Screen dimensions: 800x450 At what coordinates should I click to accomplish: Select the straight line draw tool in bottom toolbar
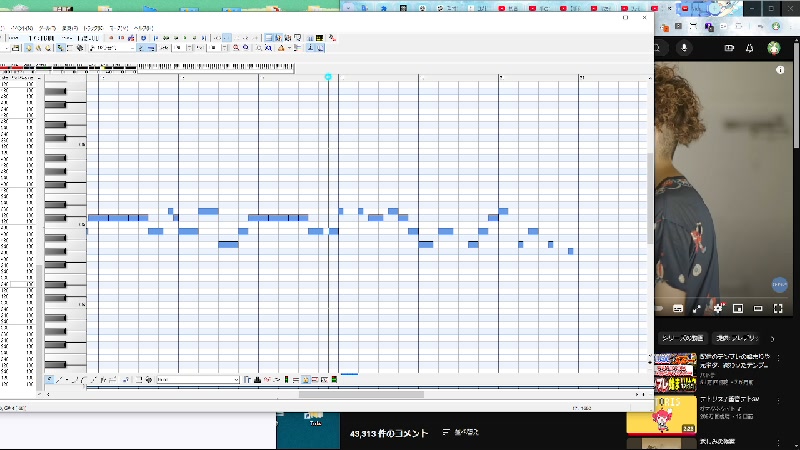pos(59,380)
